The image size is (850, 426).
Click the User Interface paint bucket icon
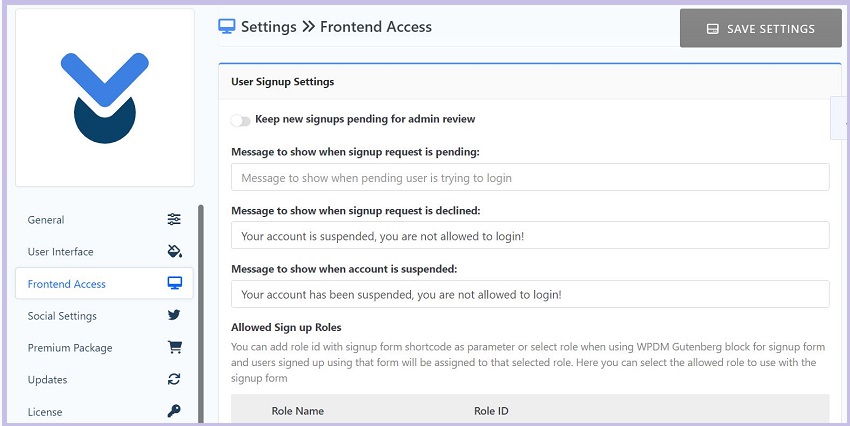(x=175, y=251)
